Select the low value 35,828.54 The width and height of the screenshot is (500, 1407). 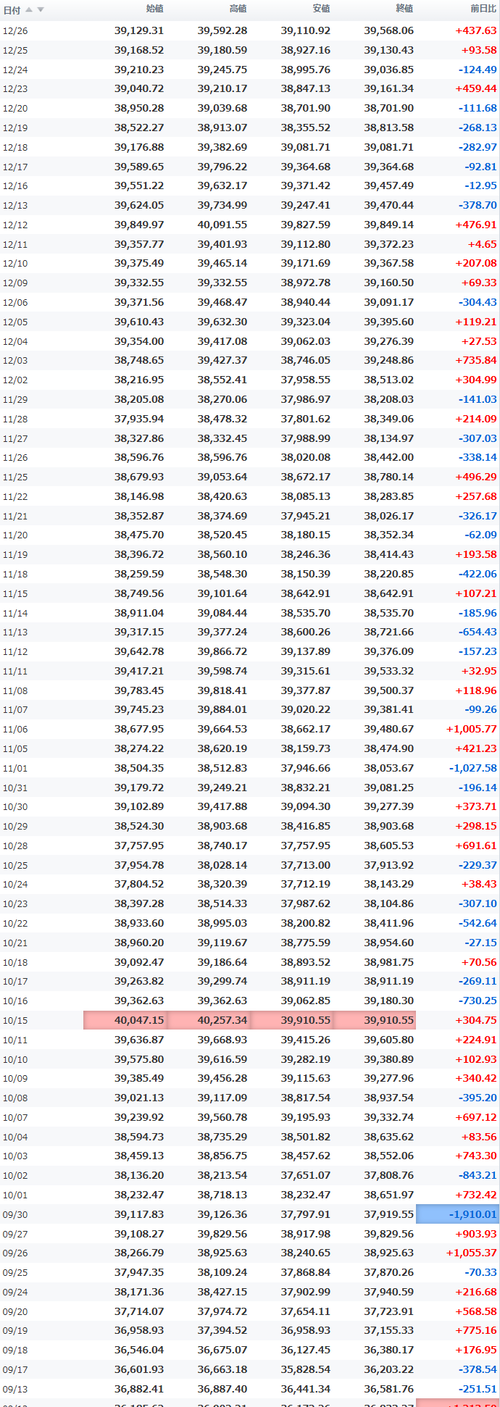point(305,1370)
